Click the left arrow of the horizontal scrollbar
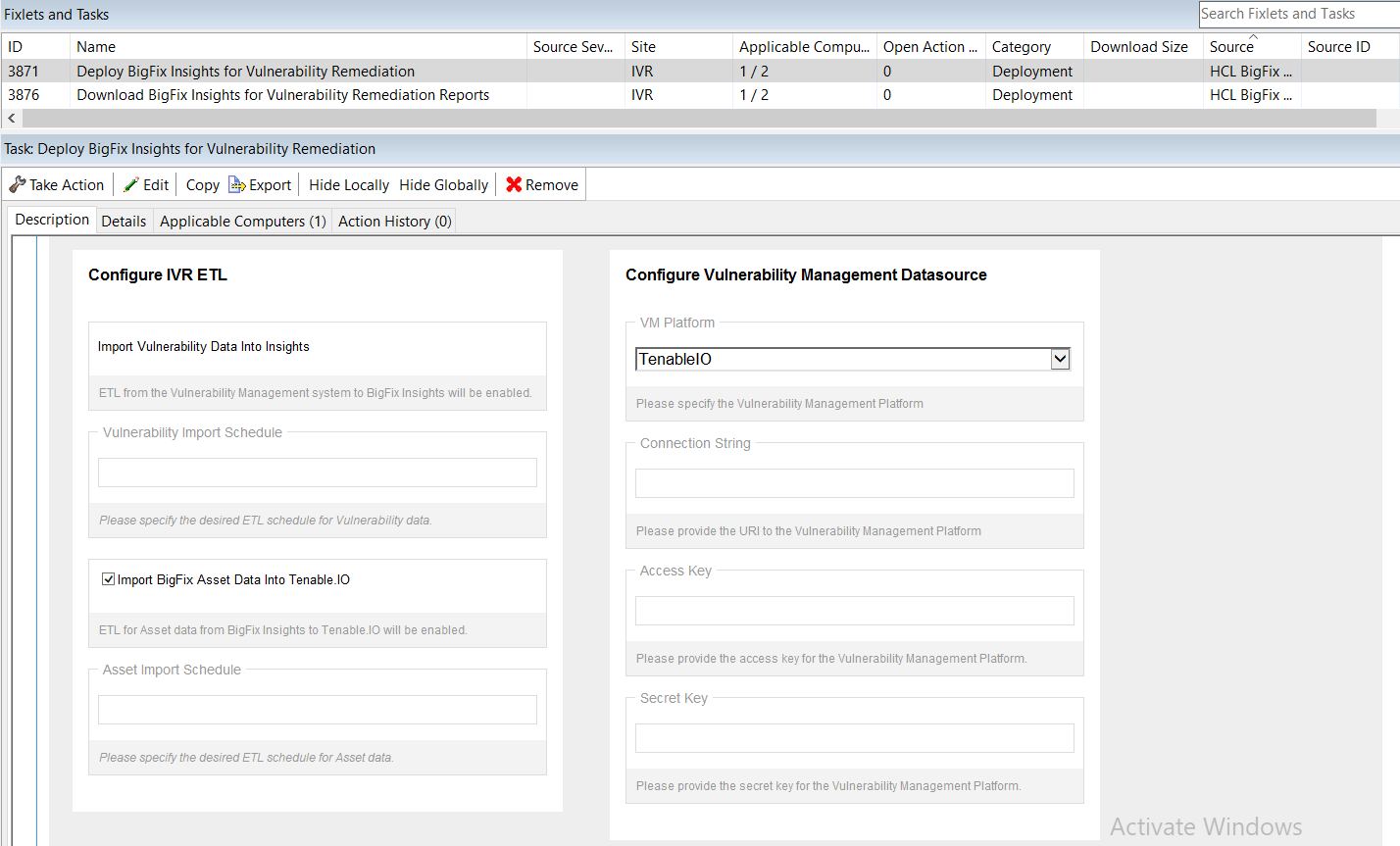Viewport: 1400px width, 846px height. tap(11, 118)
